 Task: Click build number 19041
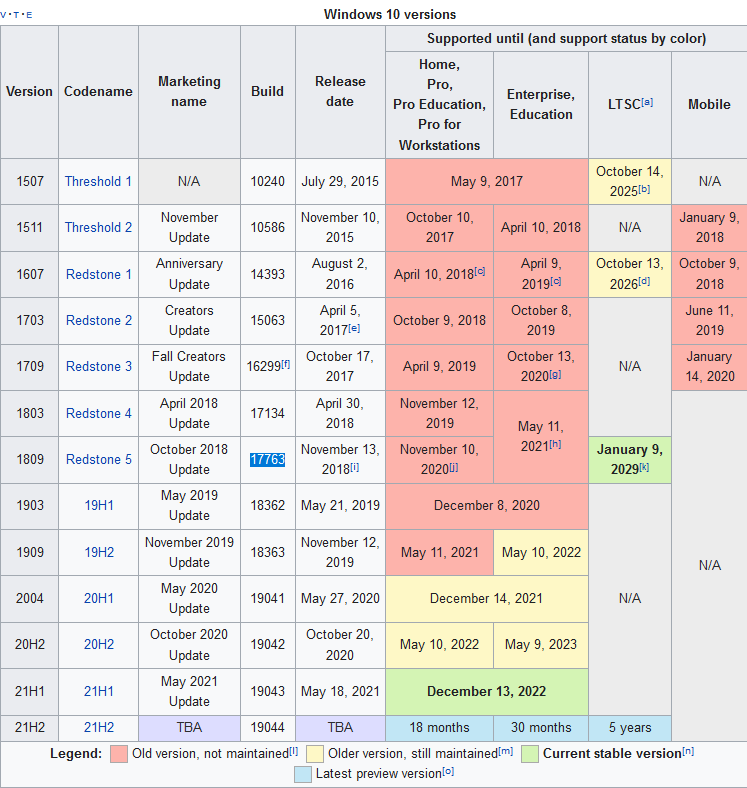point(267,598)
